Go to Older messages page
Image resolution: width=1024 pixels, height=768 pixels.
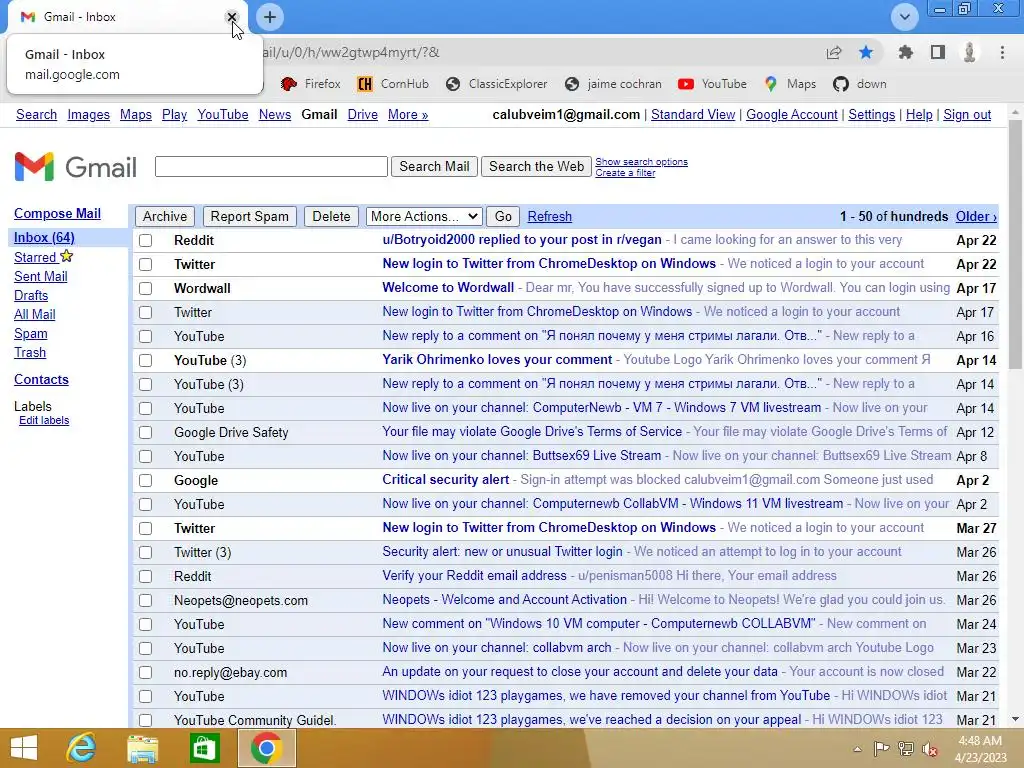976,216
